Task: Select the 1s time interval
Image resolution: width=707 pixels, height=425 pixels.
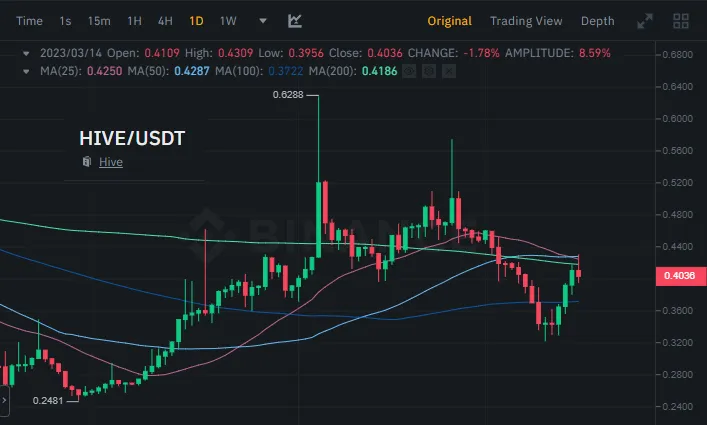Action: [x=65, y=21]
